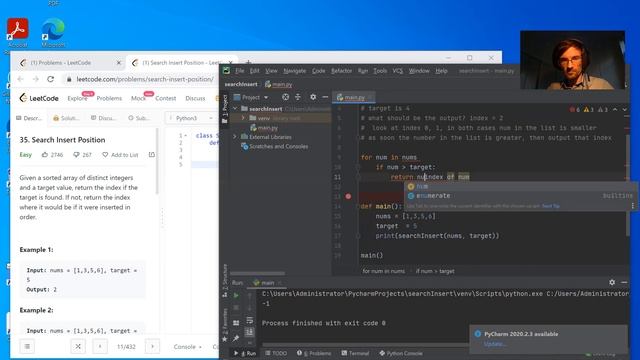Toggle the breakpoint on line 13

348,196
